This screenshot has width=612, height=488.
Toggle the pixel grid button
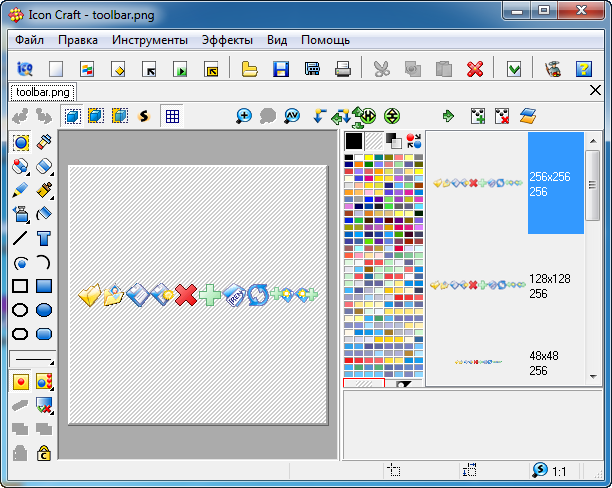point(172,116)
